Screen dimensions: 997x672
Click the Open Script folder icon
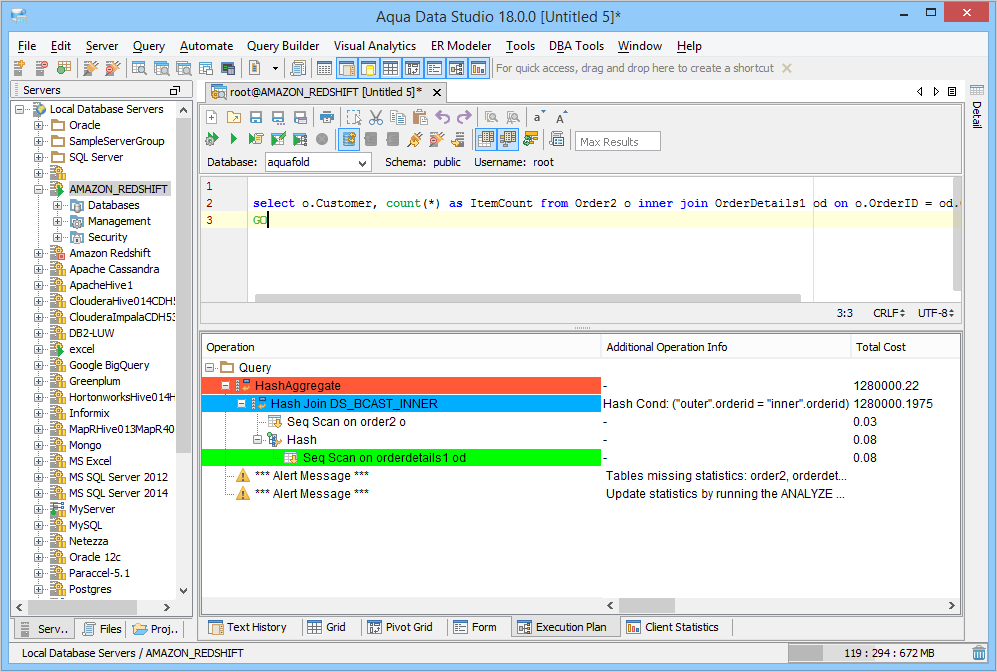234,117
